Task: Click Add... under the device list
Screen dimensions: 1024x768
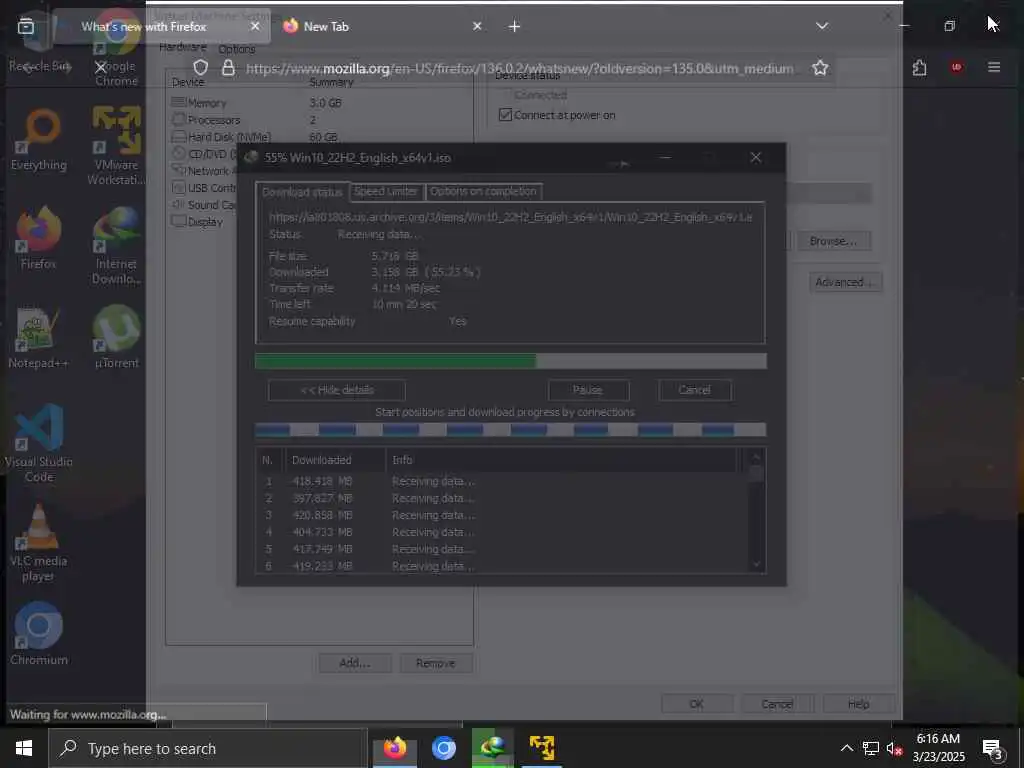Action: tap(355, 663)
